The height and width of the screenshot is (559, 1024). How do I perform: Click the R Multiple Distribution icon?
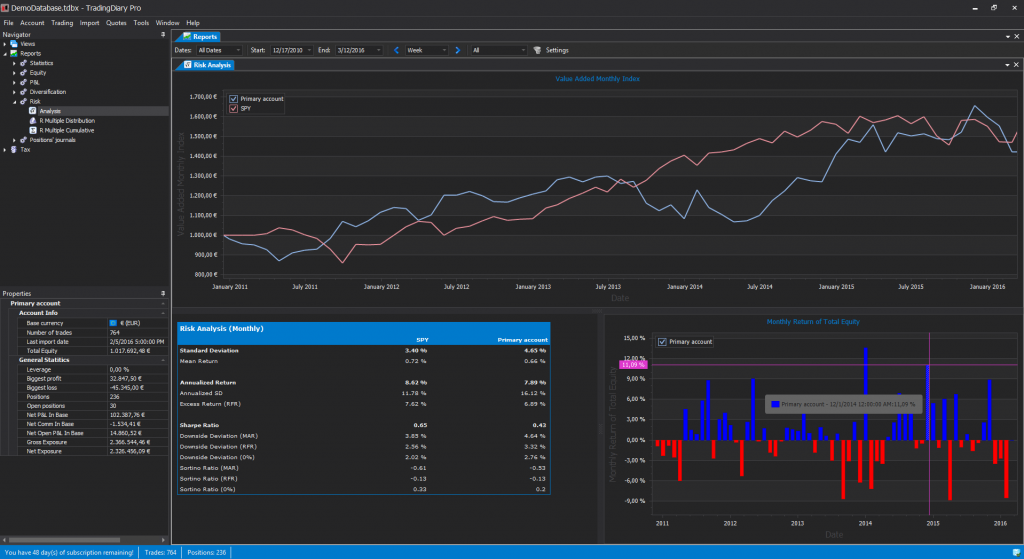click(x=33, y=121)
